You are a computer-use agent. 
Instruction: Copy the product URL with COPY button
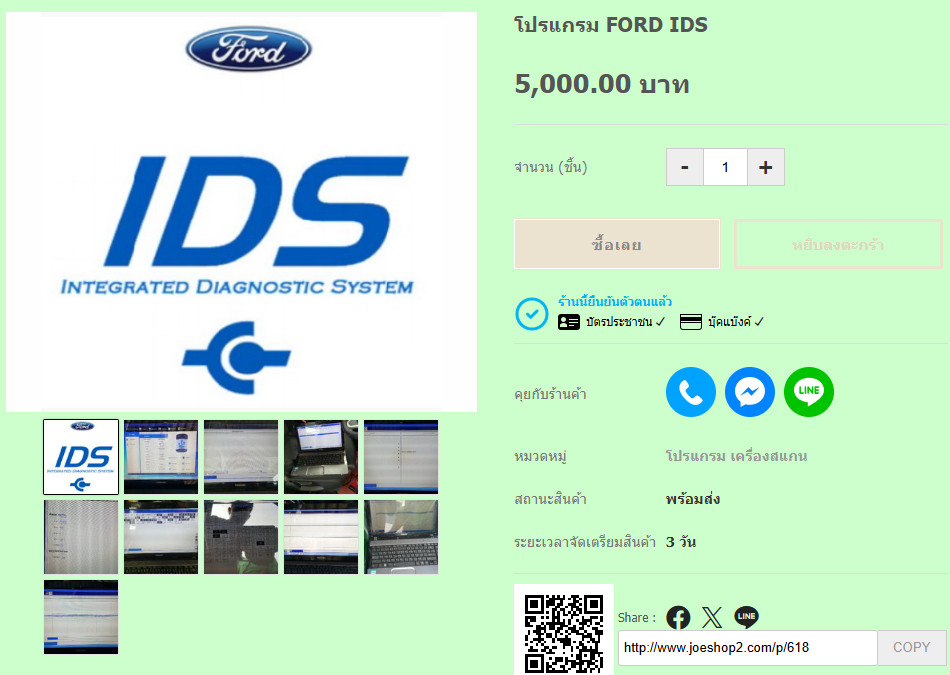pos(911,647)
